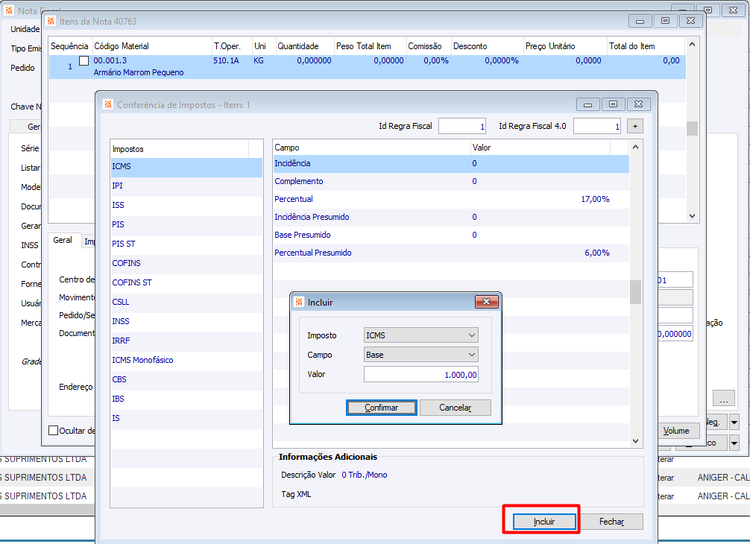This screenshot has height=544, width=750.
Task: Minimize the Conferência de Impostos window
Action: (x=588, y=104)
